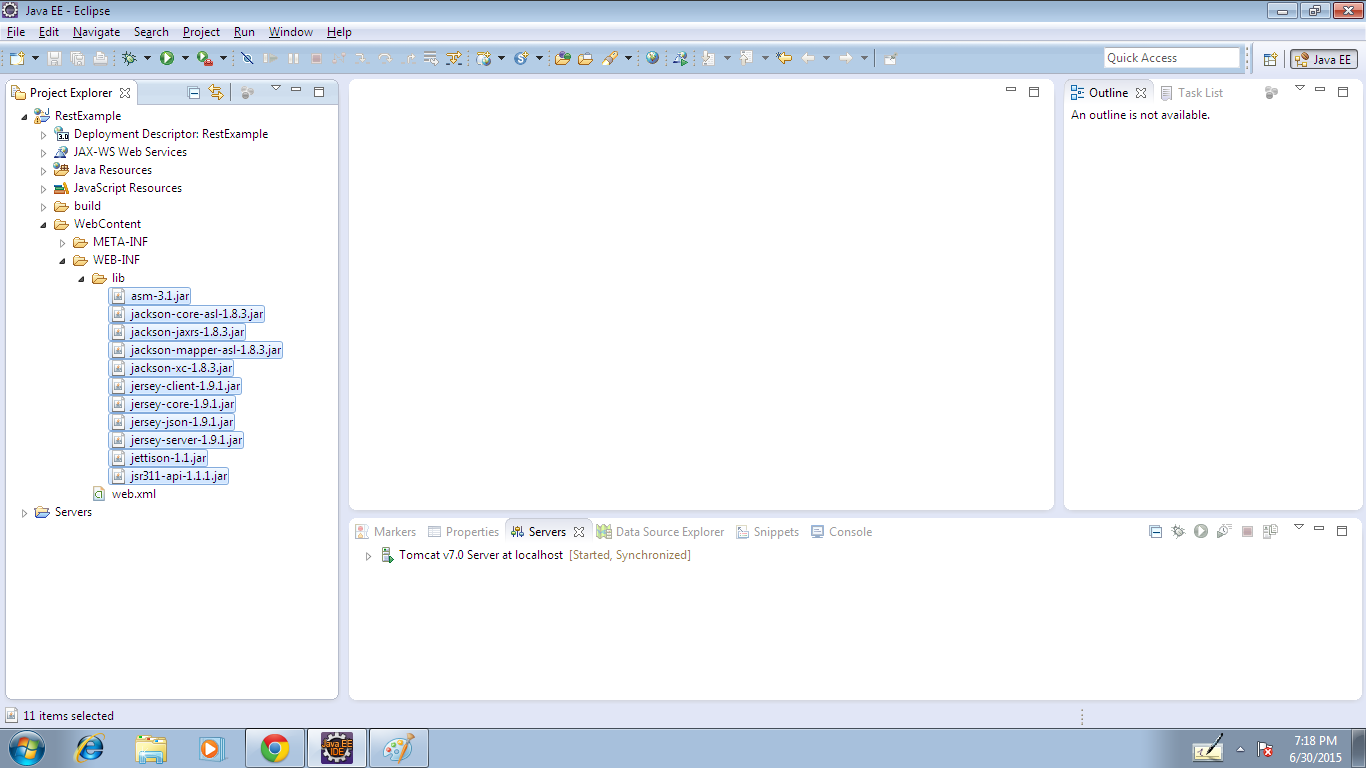
Task: Click the Debug bug icon in main toolbar
Action: tap(129, 59)
